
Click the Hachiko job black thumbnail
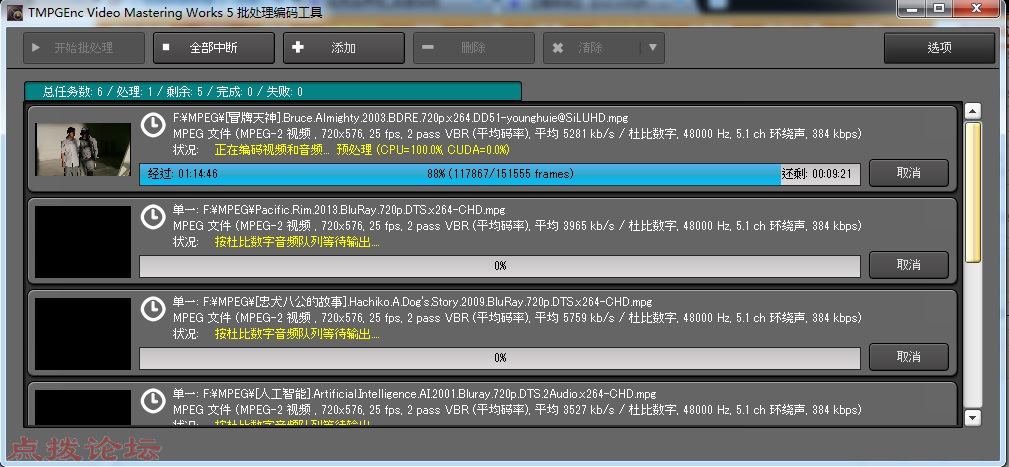point(83,334)
